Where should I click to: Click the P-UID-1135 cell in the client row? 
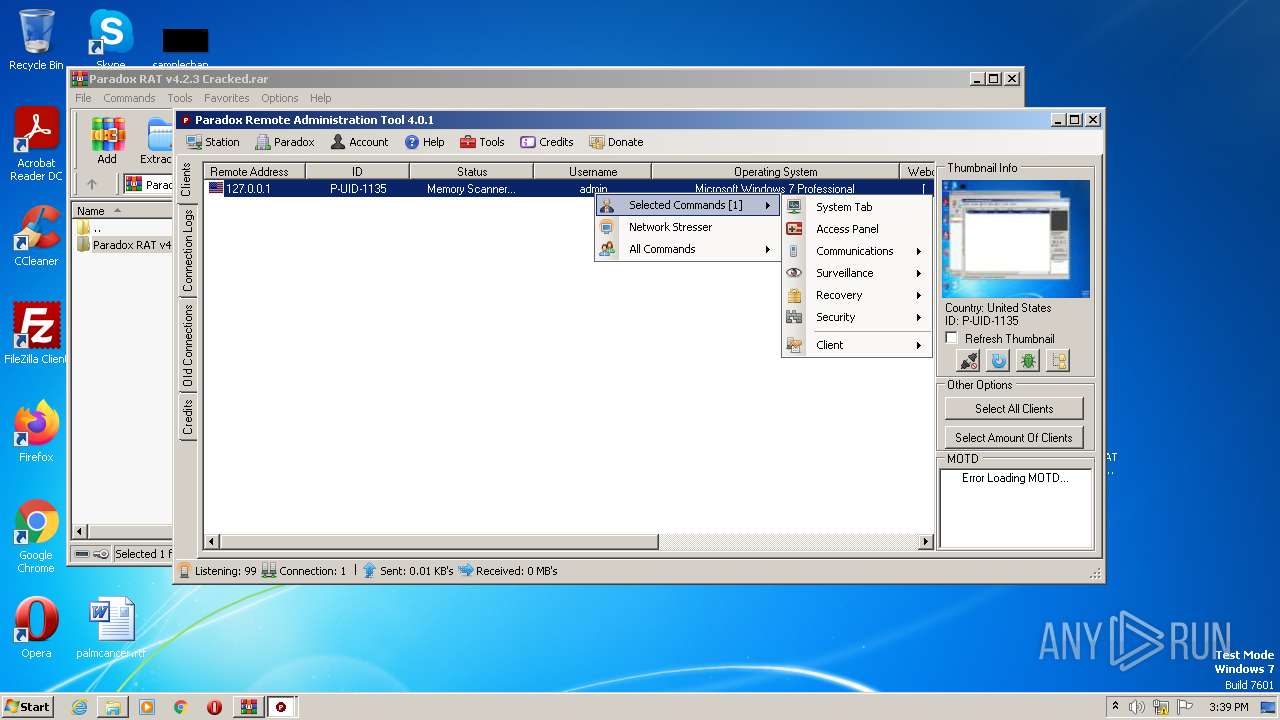click(358, 188)
